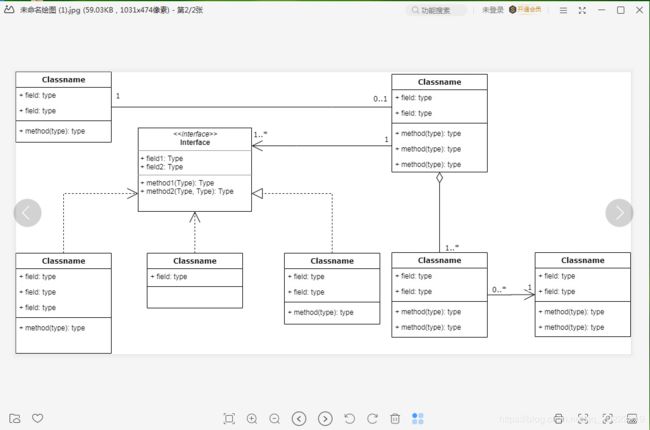
Task: Click the app logo in title bar
Action: tap(9, 10)
